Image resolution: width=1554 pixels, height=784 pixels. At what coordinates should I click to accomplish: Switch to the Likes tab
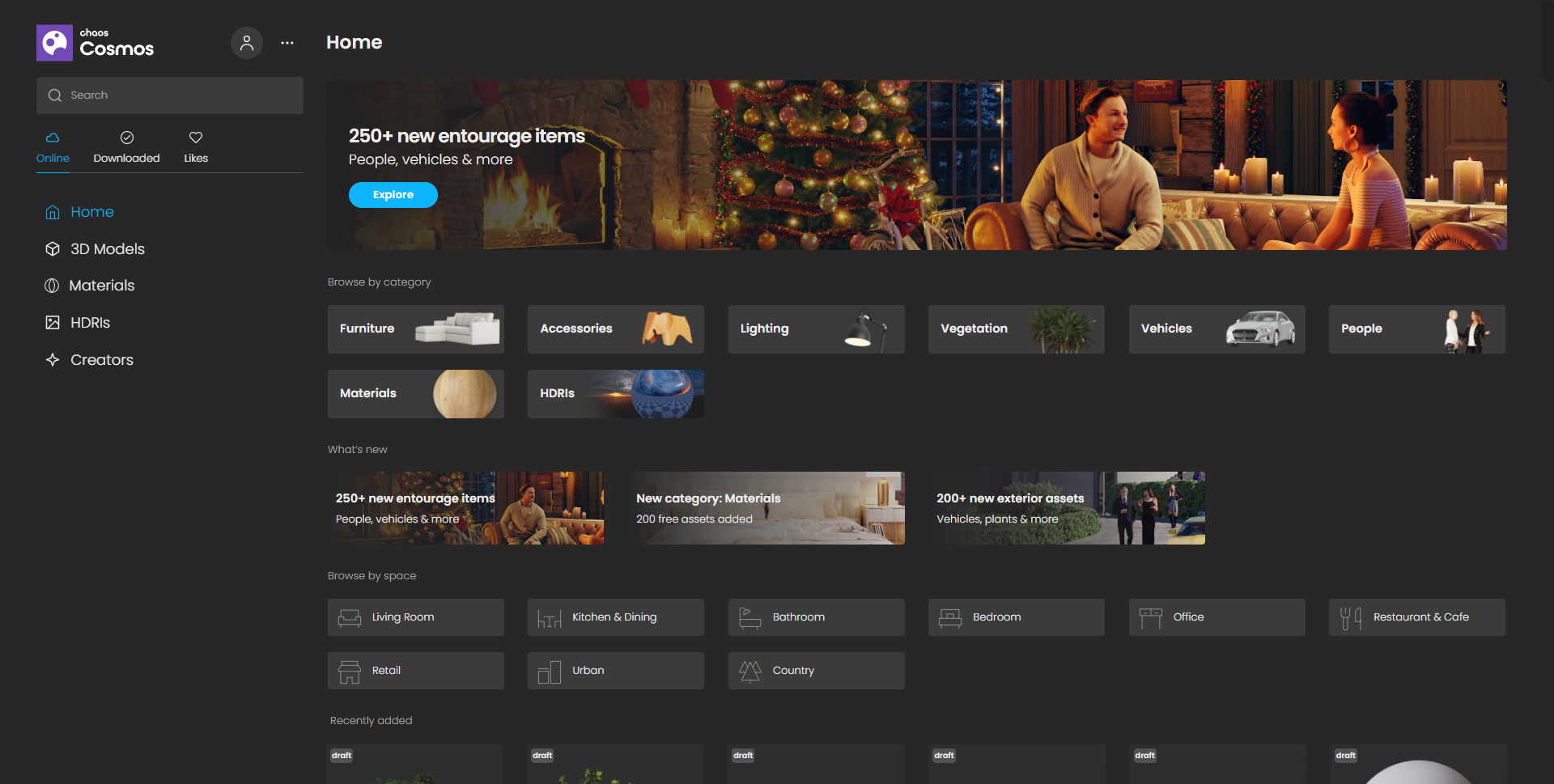(196, 147)
